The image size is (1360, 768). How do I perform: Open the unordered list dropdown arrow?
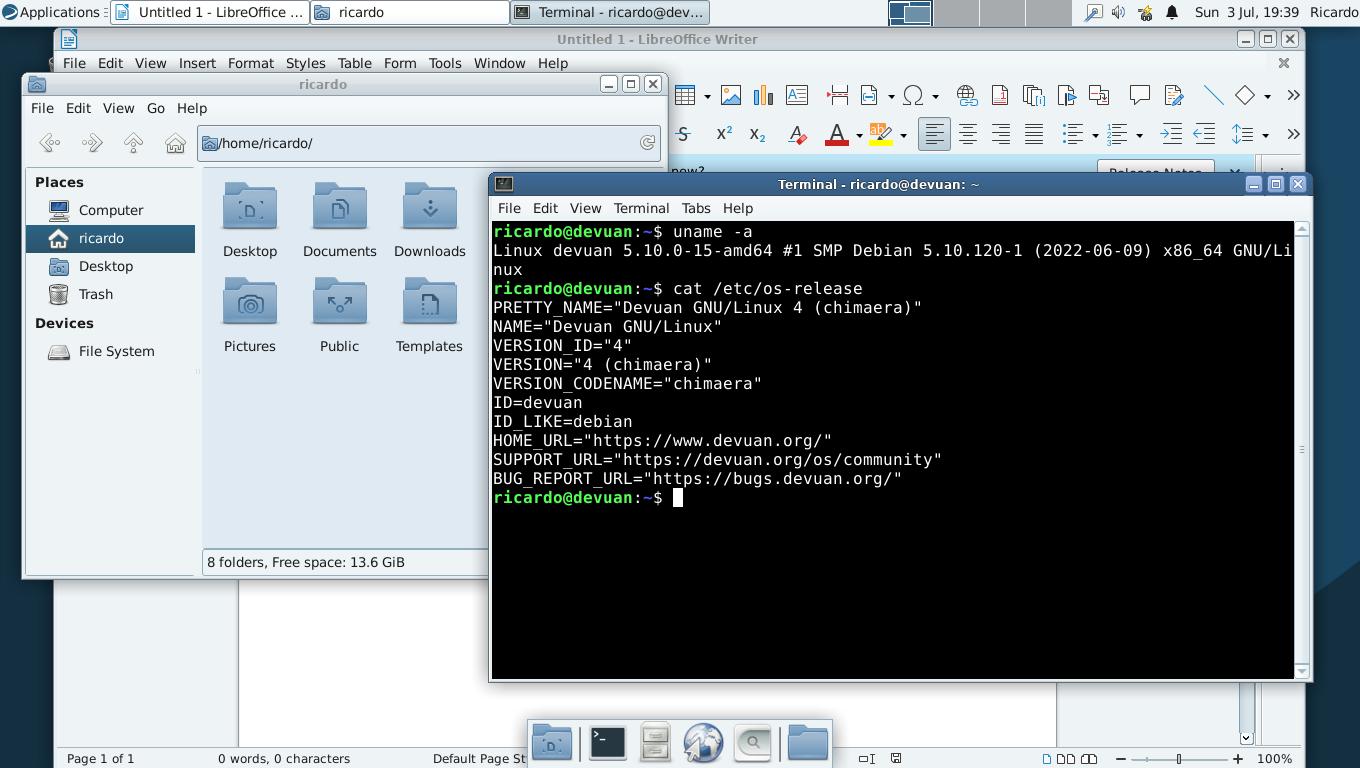pyautogui.click(x=1095, y=135)
